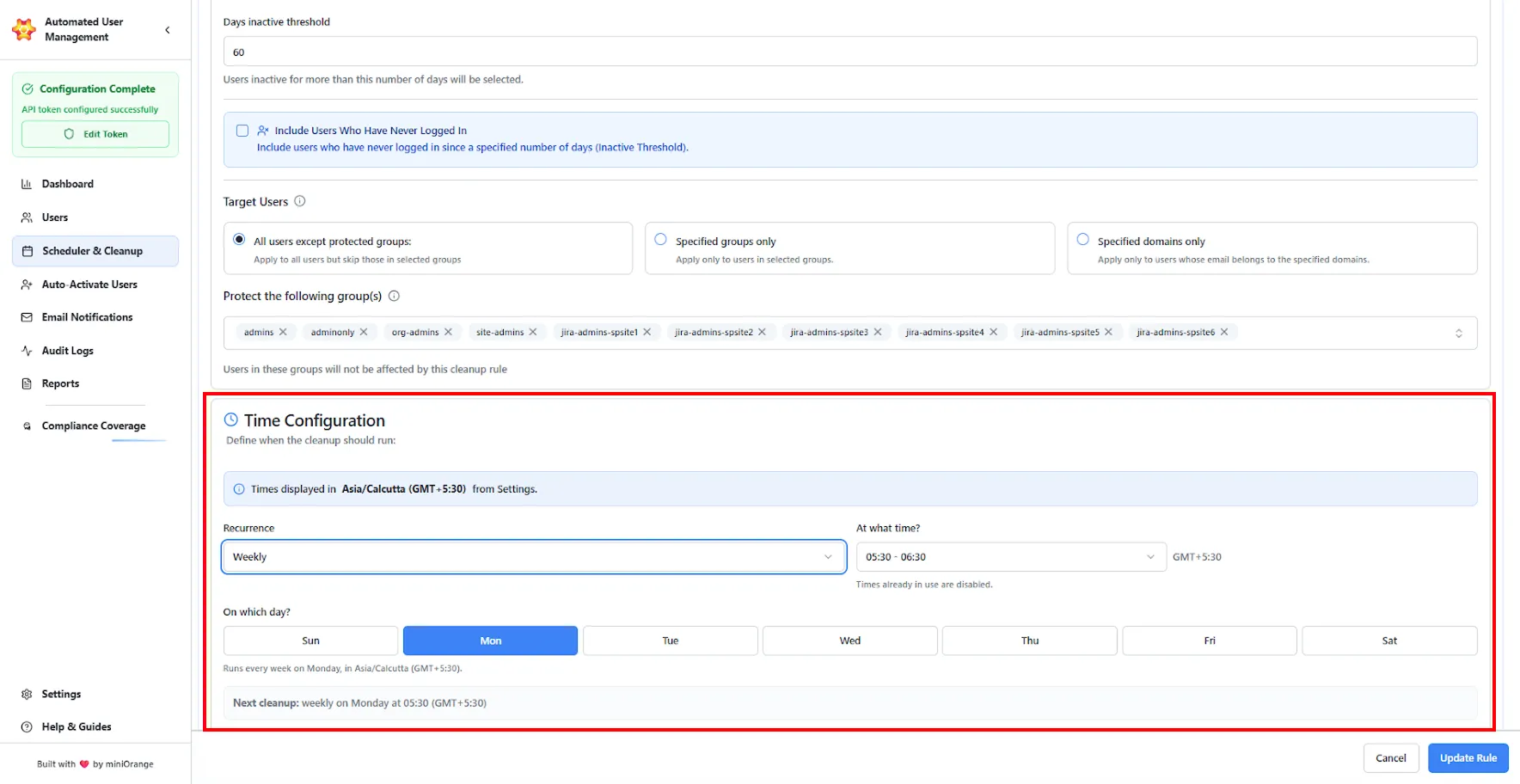The height and width of the screenshot is (784, 1520).
Task: Click the Edit Token button
Action: pos(95,134)
